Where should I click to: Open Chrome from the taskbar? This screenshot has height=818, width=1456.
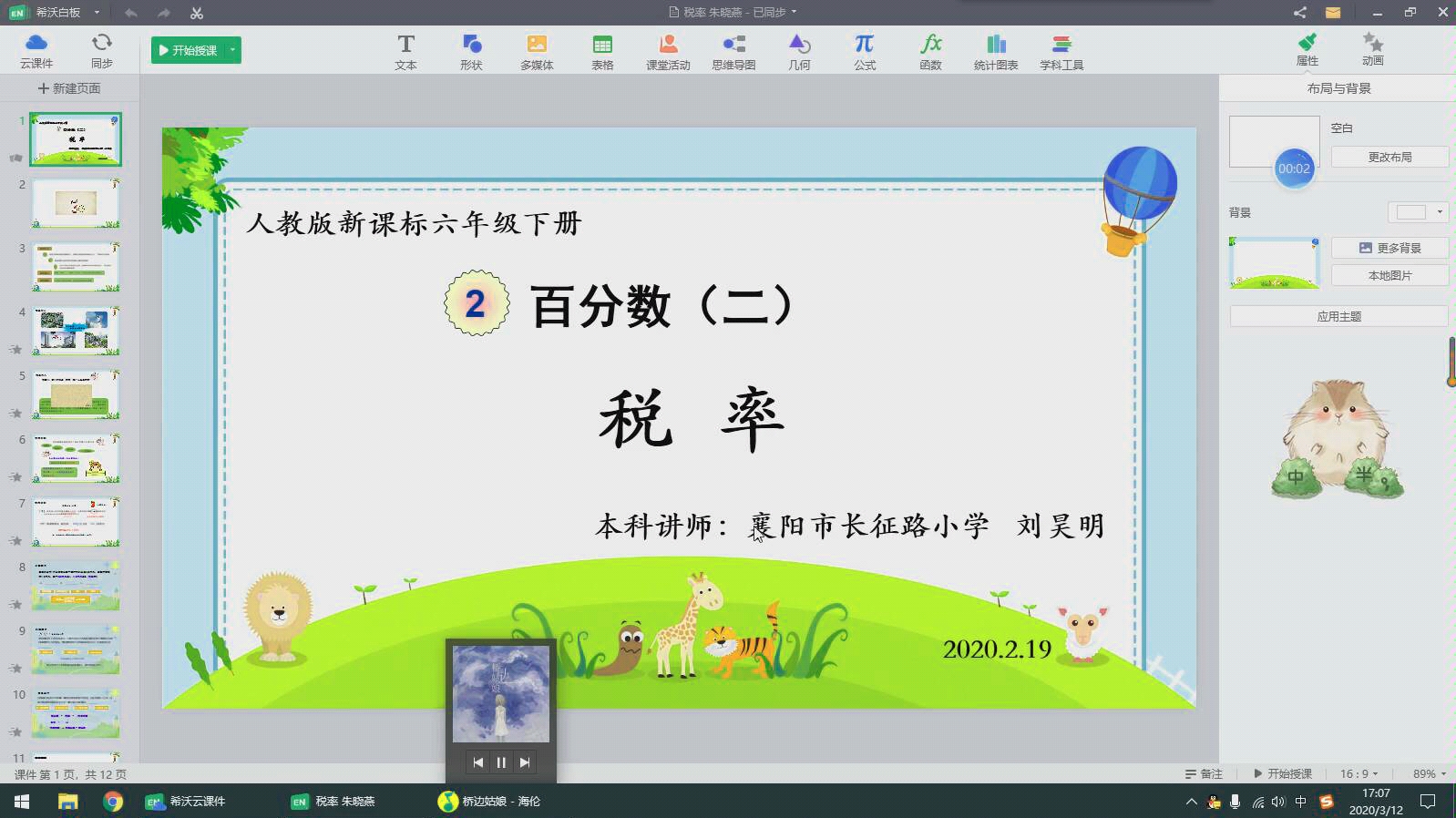pyautogui.click(x=113, y=802)
